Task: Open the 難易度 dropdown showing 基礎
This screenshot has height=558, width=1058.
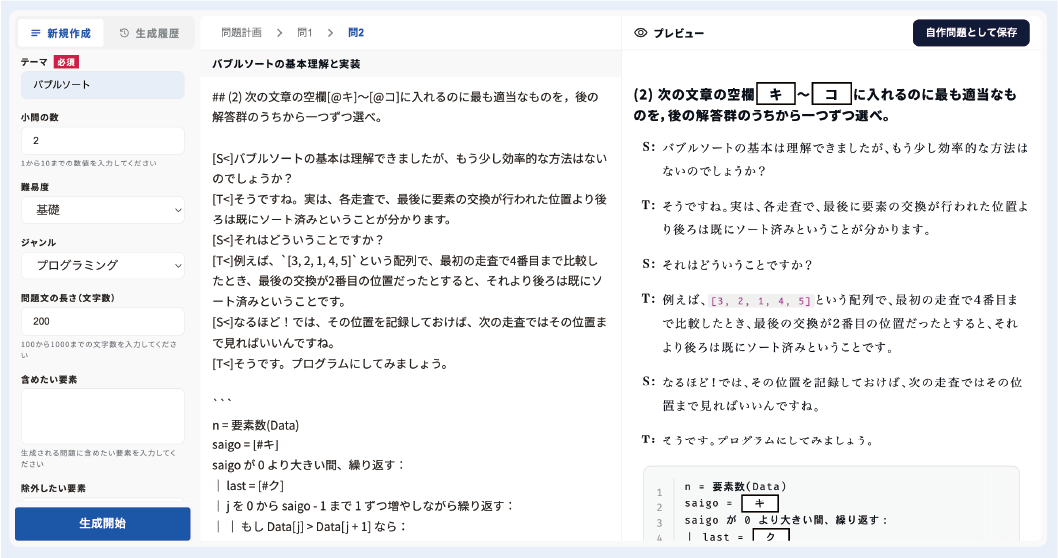Action: point(103,210)
